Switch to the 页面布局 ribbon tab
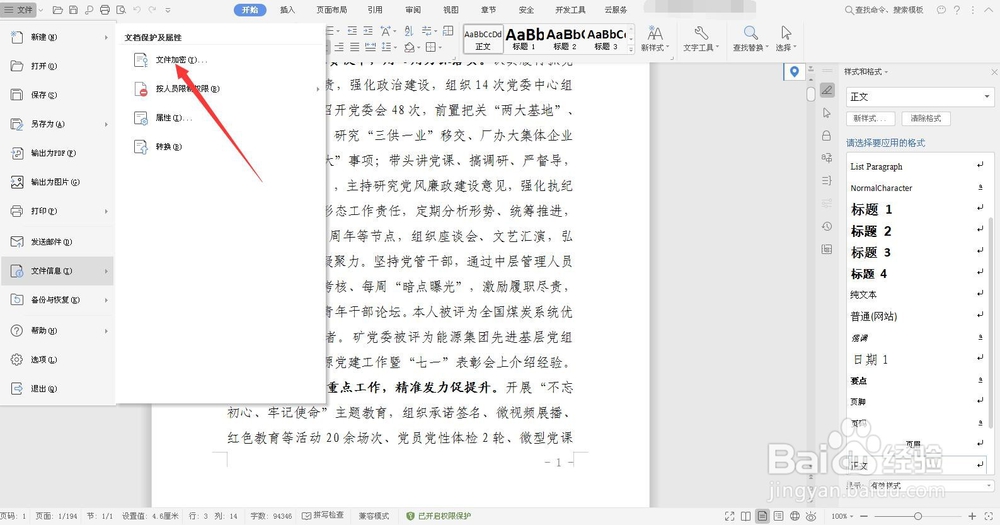 [332, 10]
